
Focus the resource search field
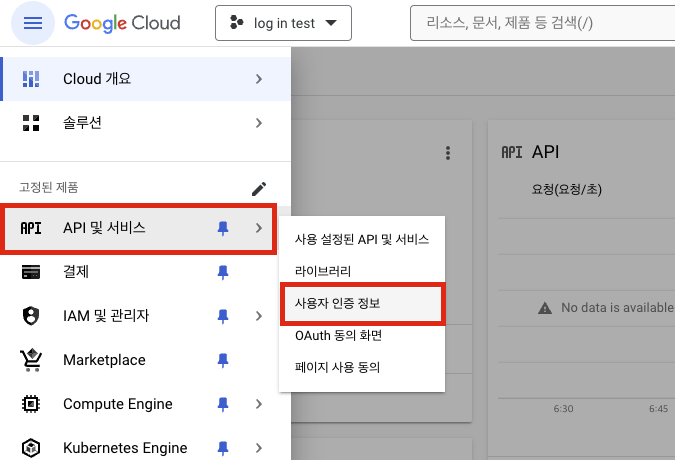tap(542, 23)
